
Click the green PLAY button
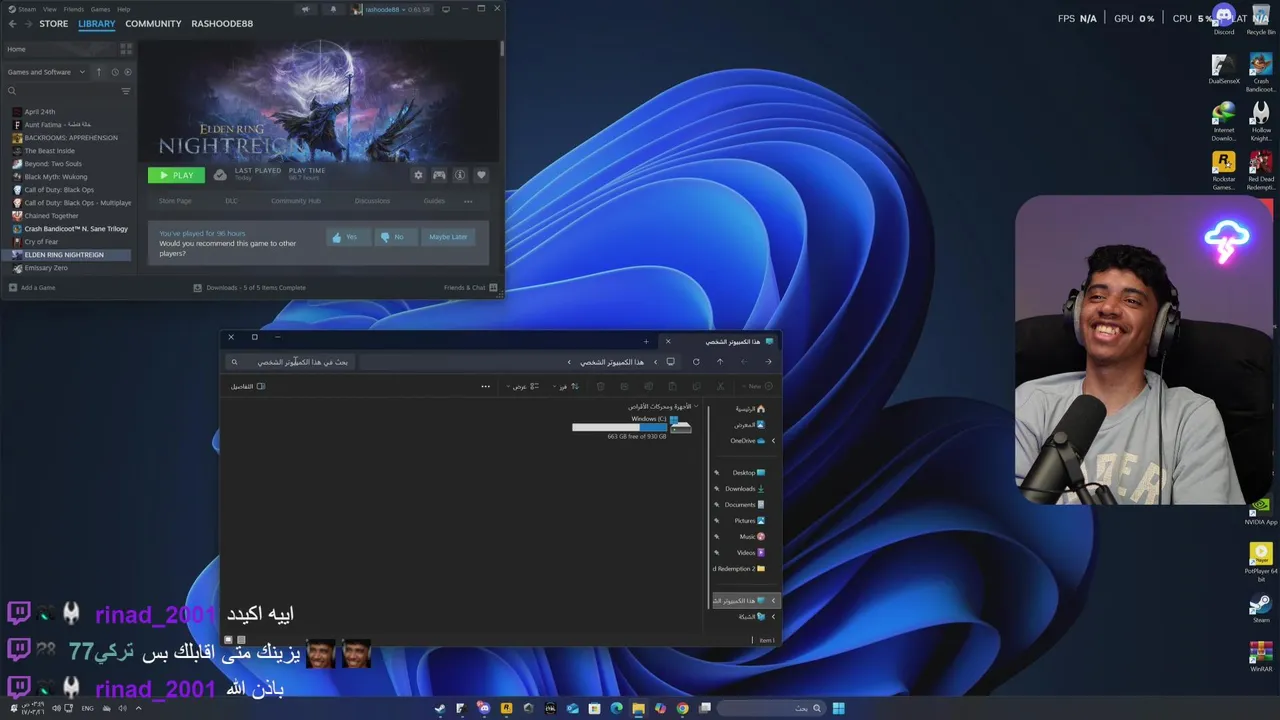(176, 175)
